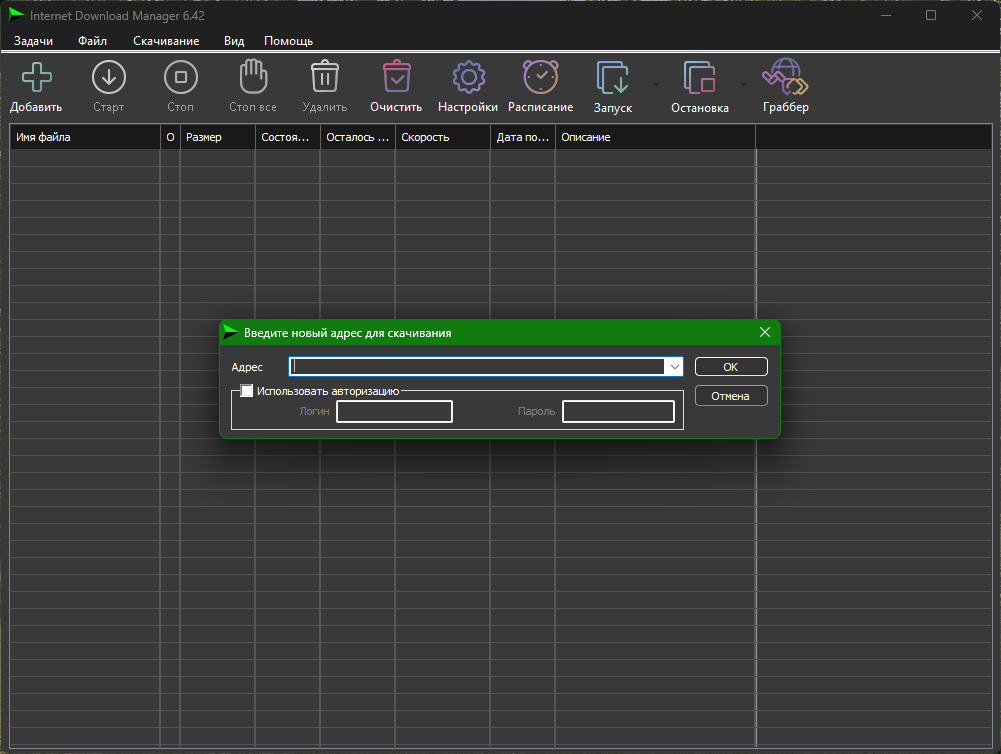This screenshot has width=1001, height=754.
Task: Open the Скачивание menu
Action: point(166,41)
